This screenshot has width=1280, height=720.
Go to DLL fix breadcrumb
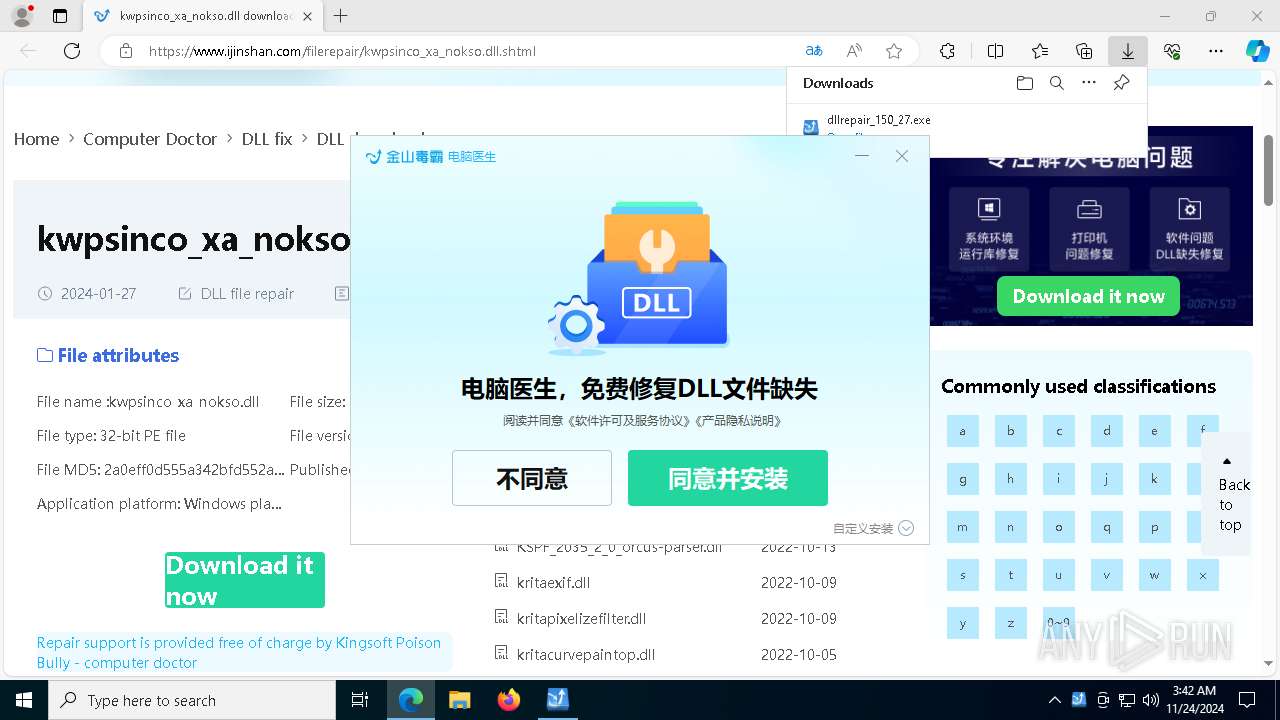click(267, 139)
